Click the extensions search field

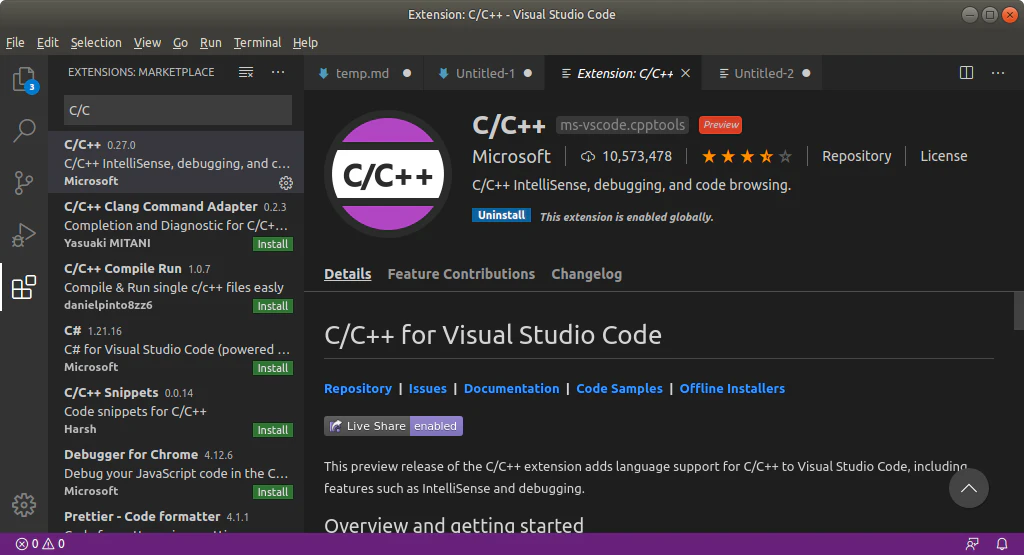[178, 110]
